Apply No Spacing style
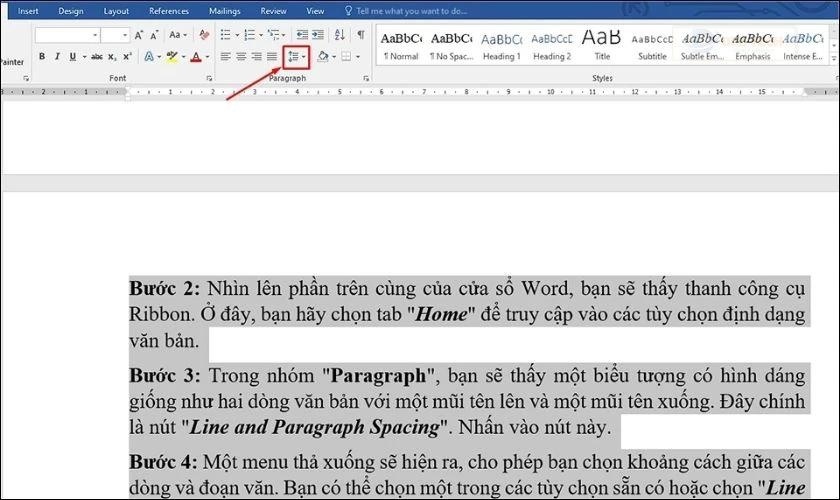 (451, 46)
